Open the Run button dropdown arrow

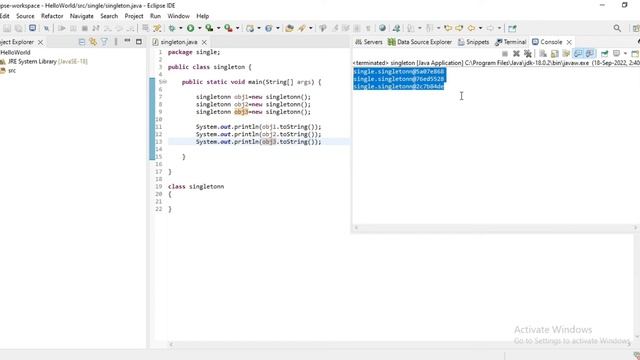tap(200, 28)
